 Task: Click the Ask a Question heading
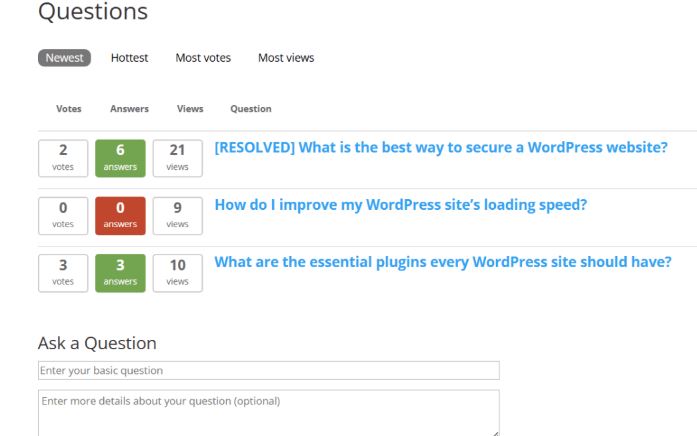97,343
